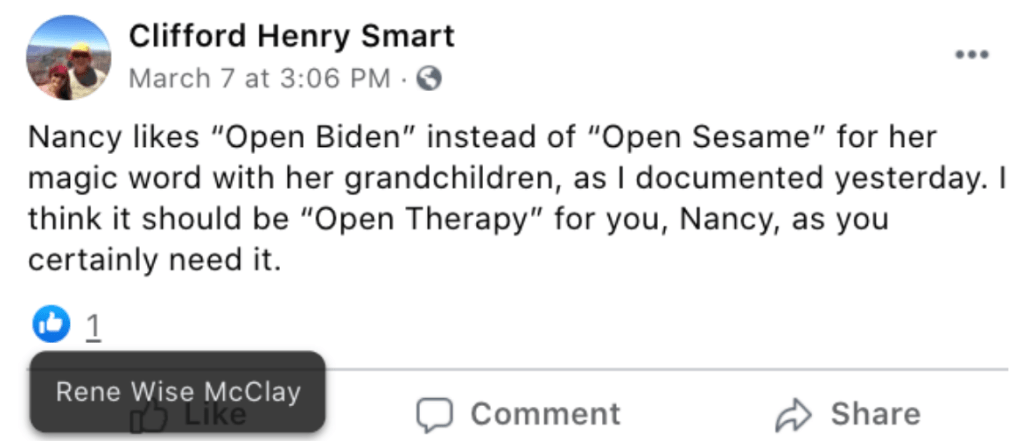Click the globe public privacy icon
The height and width of the screenshot is (441, 1022).
click(x=429, y=79)
